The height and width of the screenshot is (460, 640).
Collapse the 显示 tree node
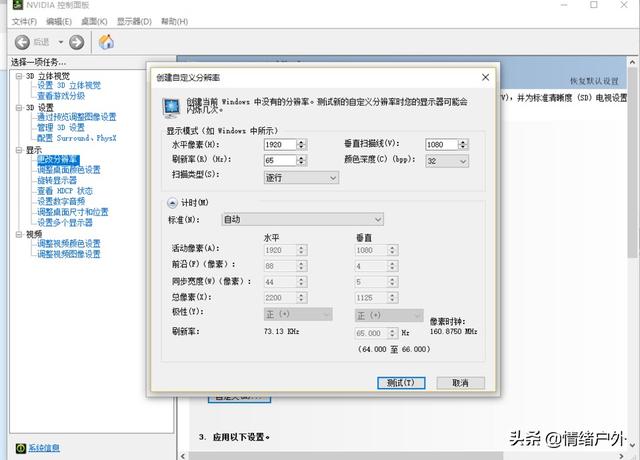tap(19, 150)
